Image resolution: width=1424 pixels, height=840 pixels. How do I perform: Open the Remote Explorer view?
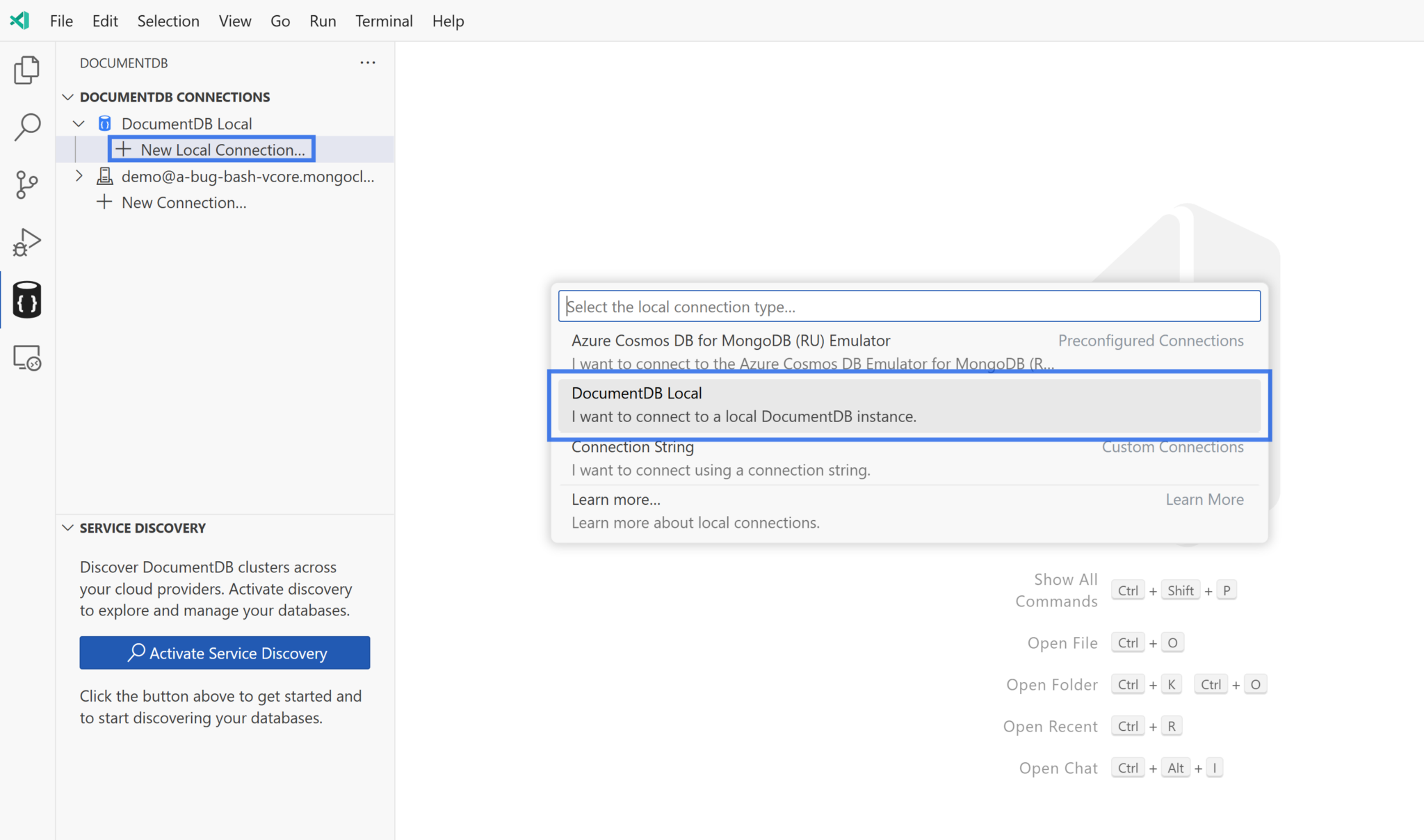[26, 357]
